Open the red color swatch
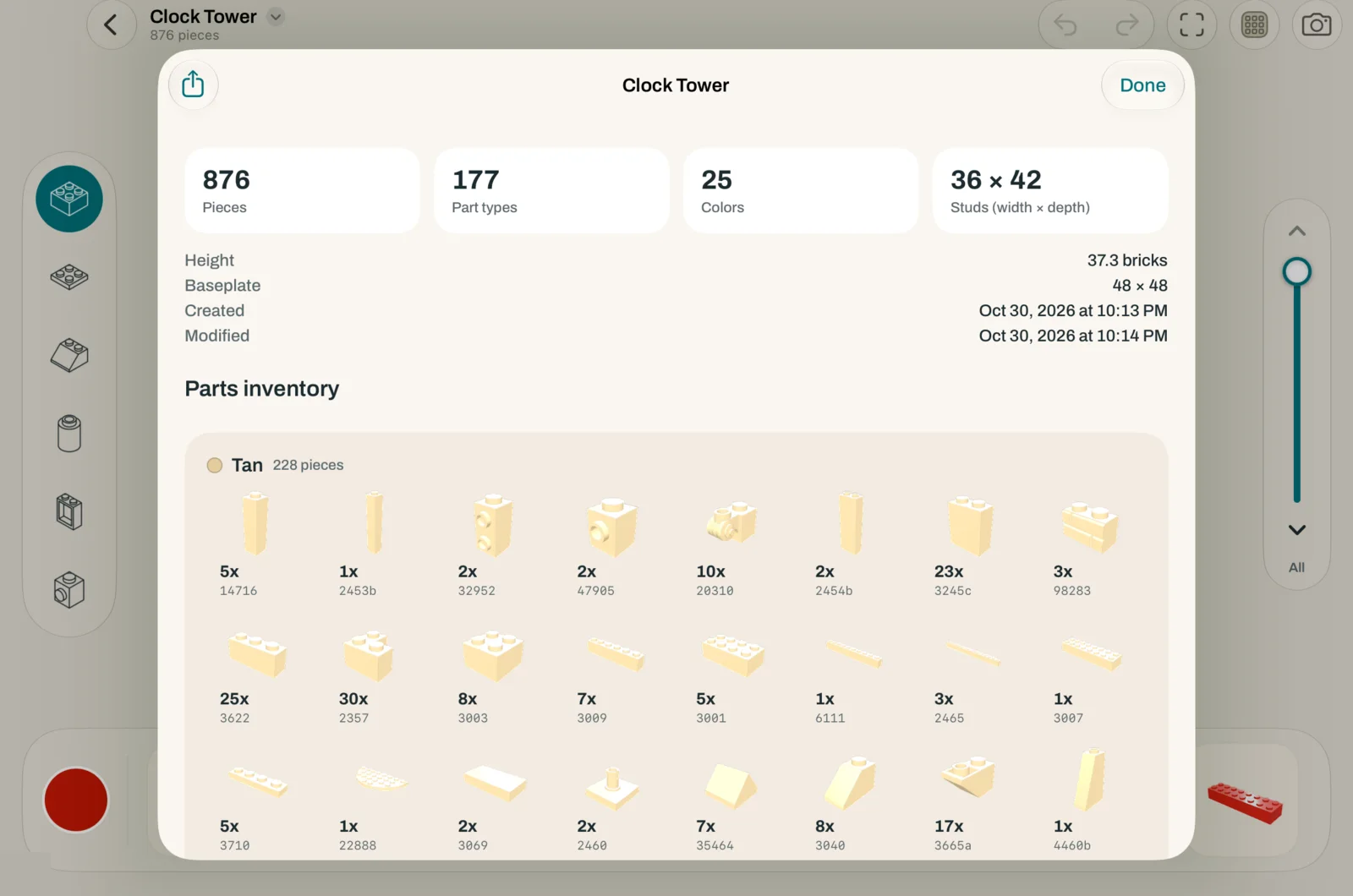 coord(76,800)
